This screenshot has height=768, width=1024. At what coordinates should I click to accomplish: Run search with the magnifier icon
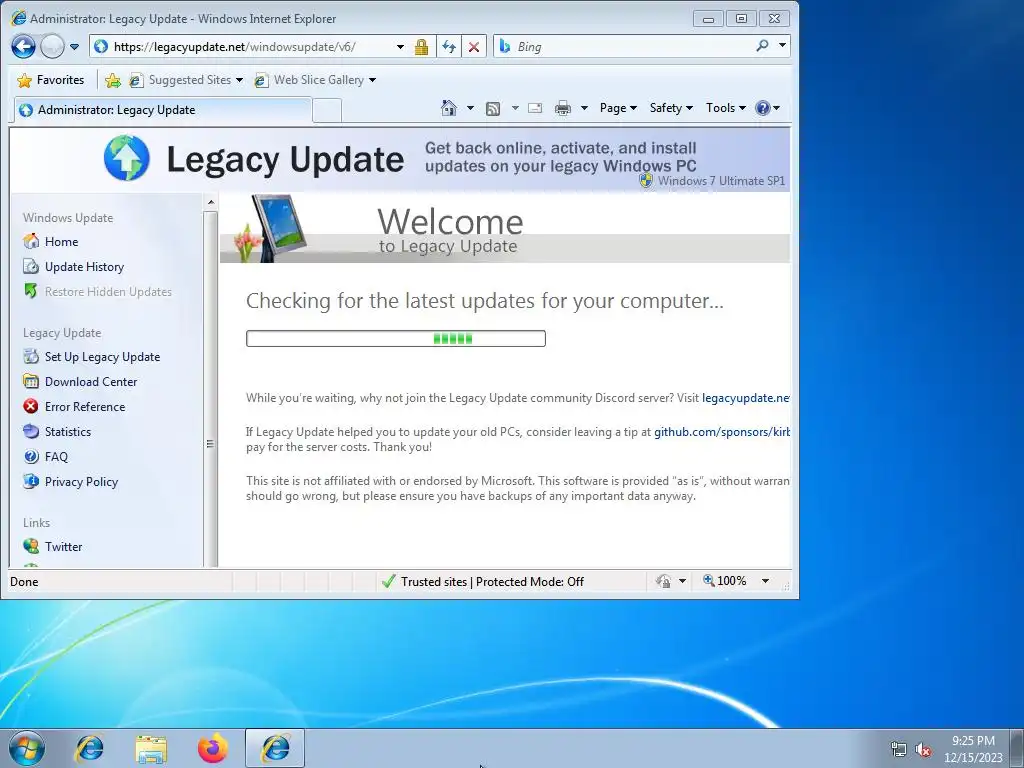tap(762, 46)
